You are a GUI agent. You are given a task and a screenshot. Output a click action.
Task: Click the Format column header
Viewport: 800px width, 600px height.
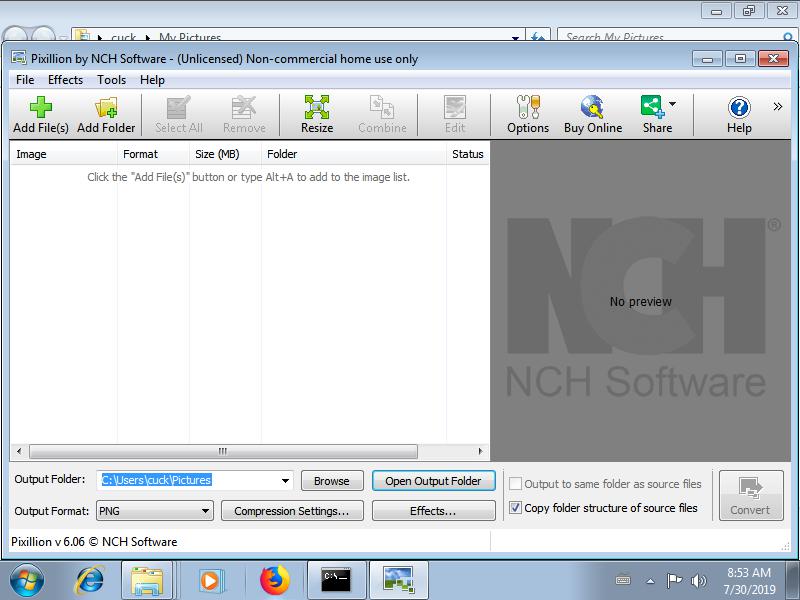pyautogui.click(x=140, y=154)
